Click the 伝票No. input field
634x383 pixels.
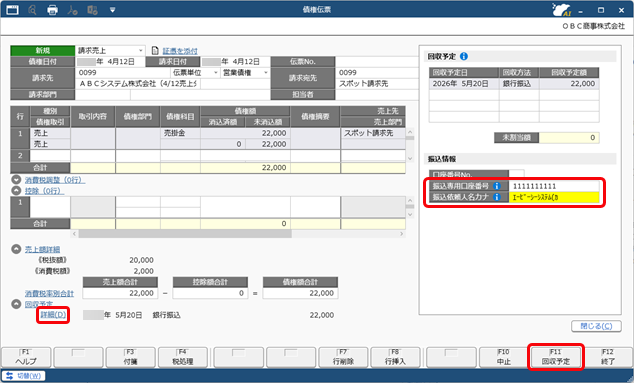point(377,61)
